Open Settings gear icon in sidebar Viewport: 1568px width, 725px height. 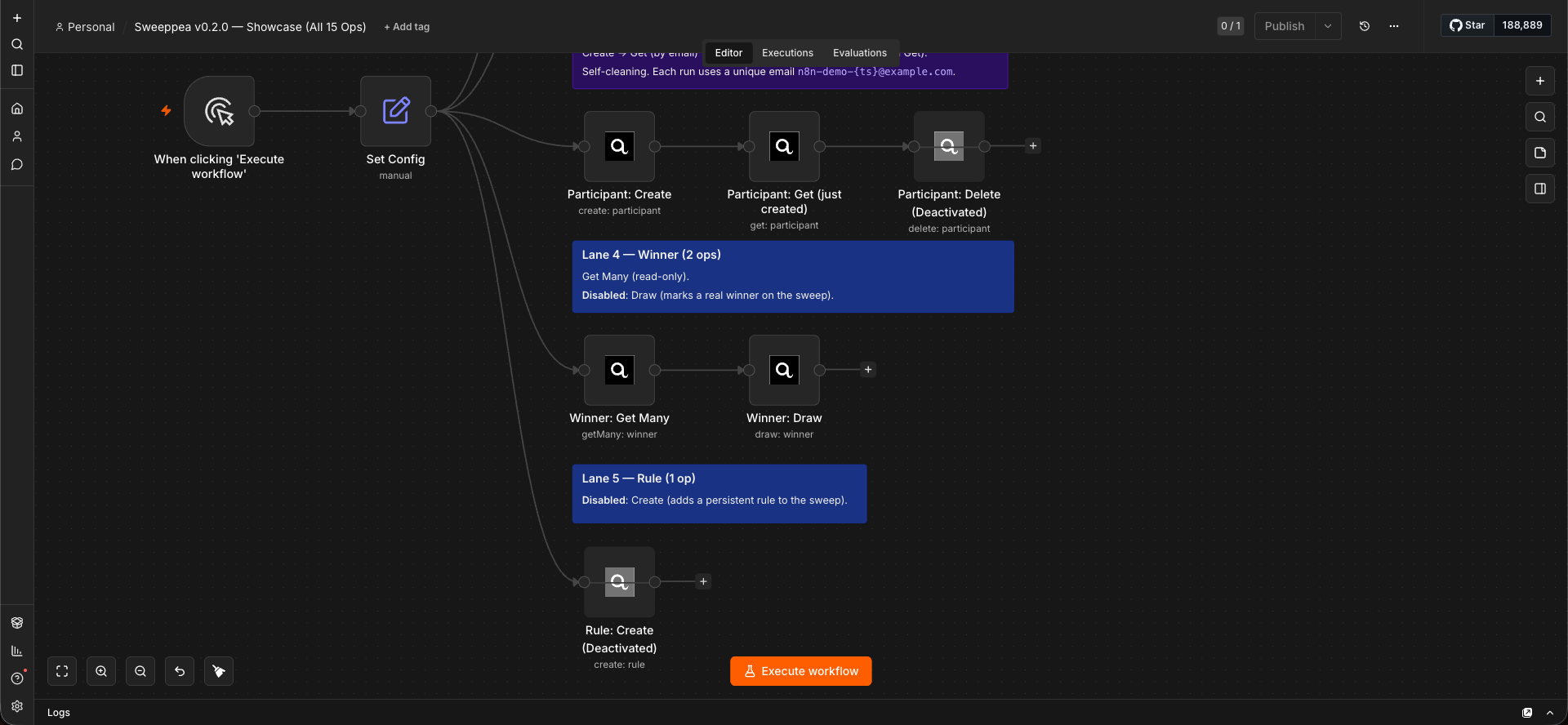tap(17, 706)
